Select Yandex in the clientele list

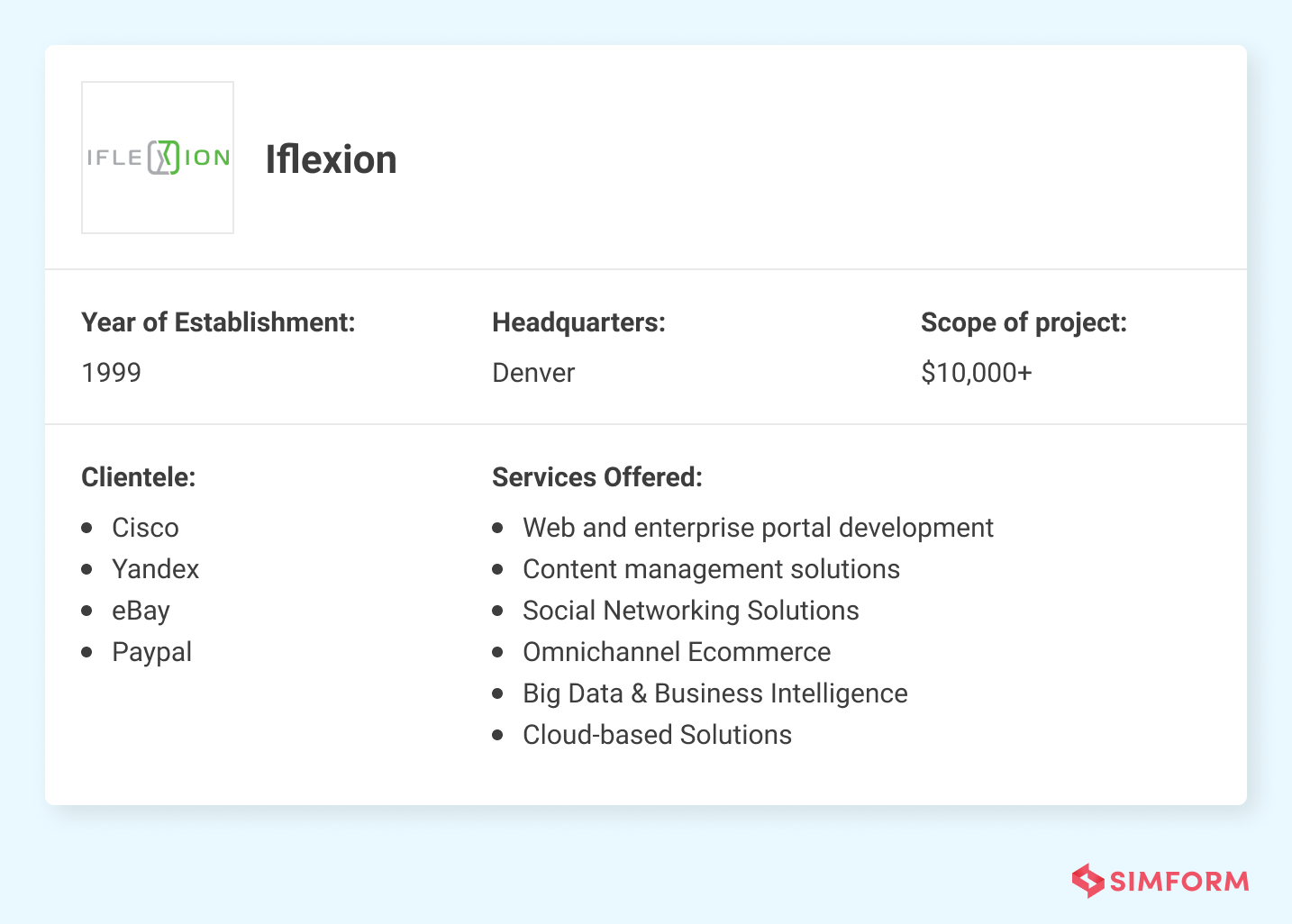pyautogui.click(x=156, y=569)
